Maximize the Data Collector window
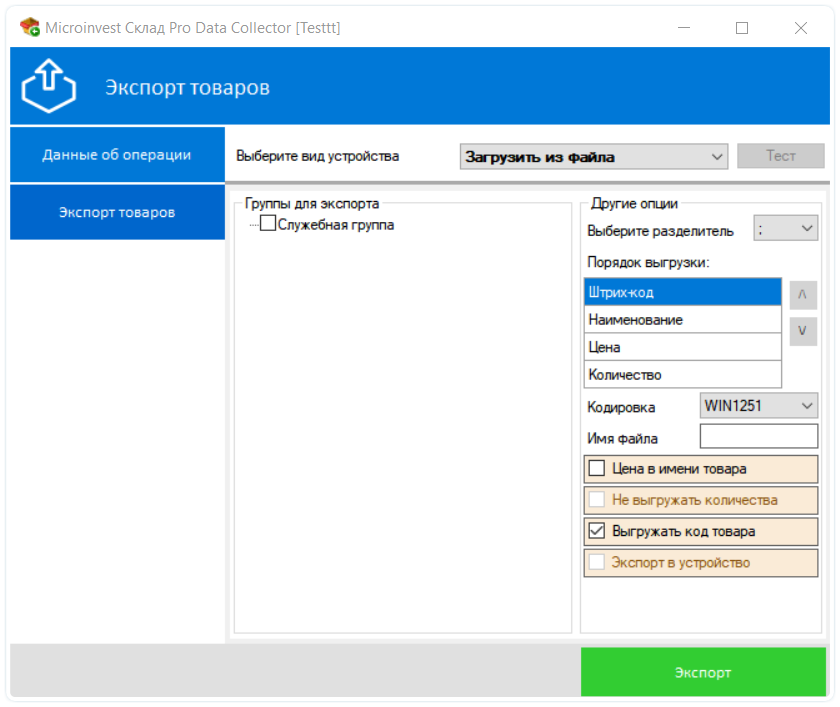The width and height of the screenshot is (840, 707). 742,27
